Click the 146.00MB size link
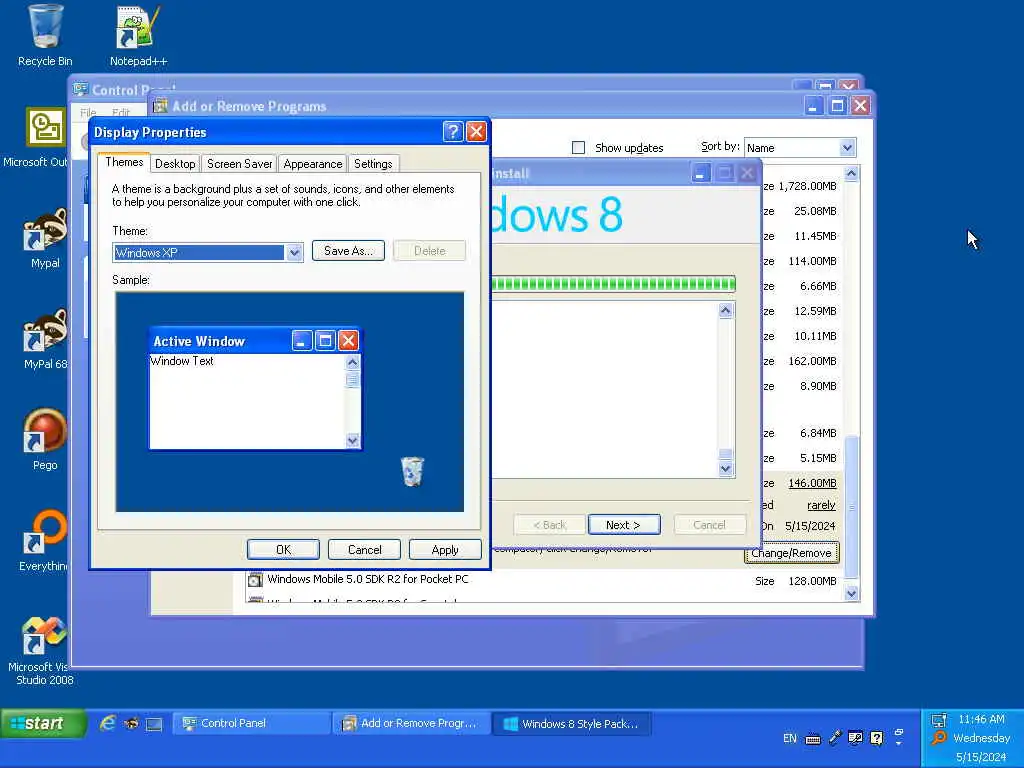Screen dimensions: 1024x768 tap(812, 483)
